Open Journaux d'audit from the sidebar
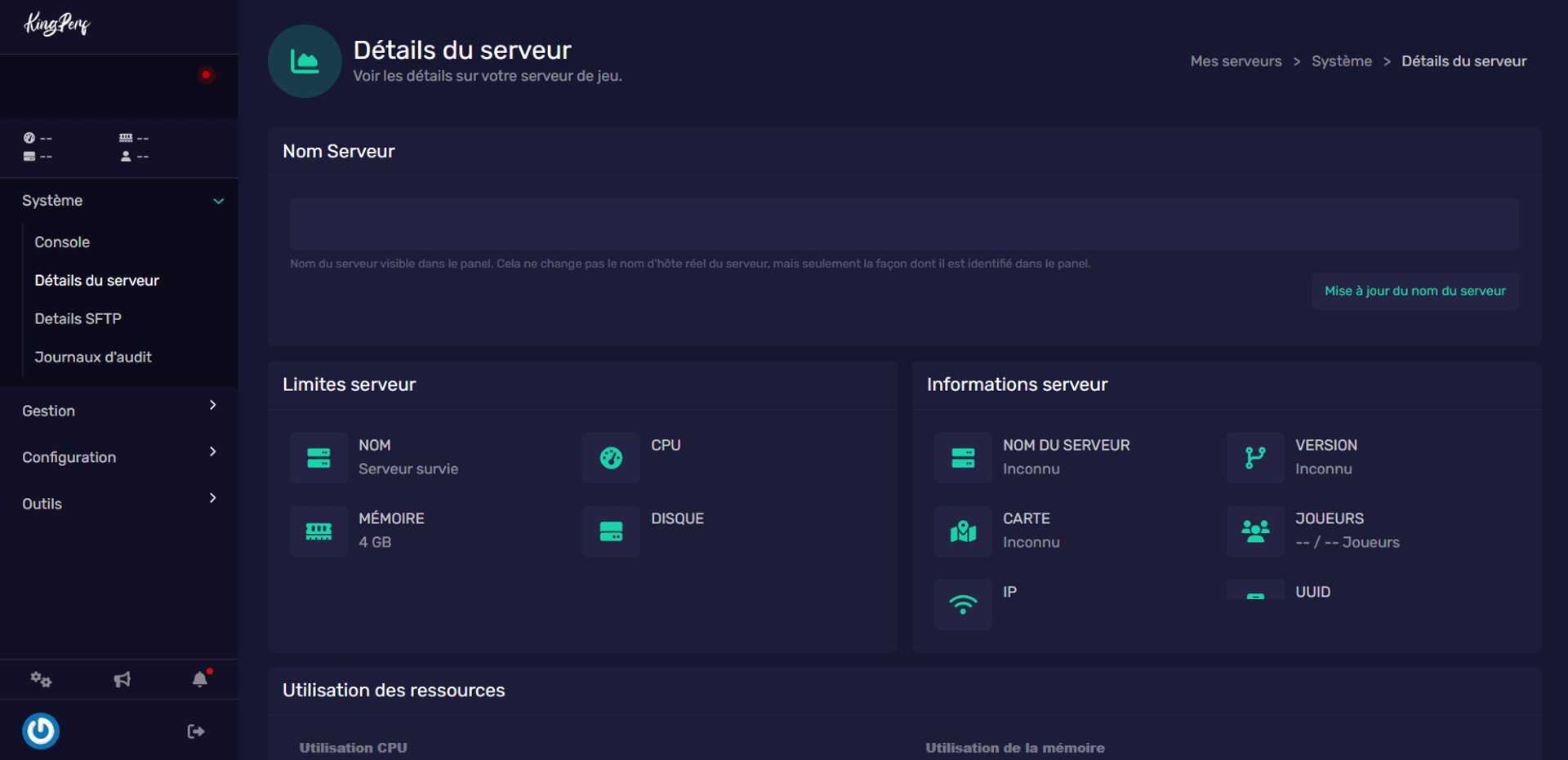The height and width of the screenshot is (760, 1568). [x=93, y=357]
